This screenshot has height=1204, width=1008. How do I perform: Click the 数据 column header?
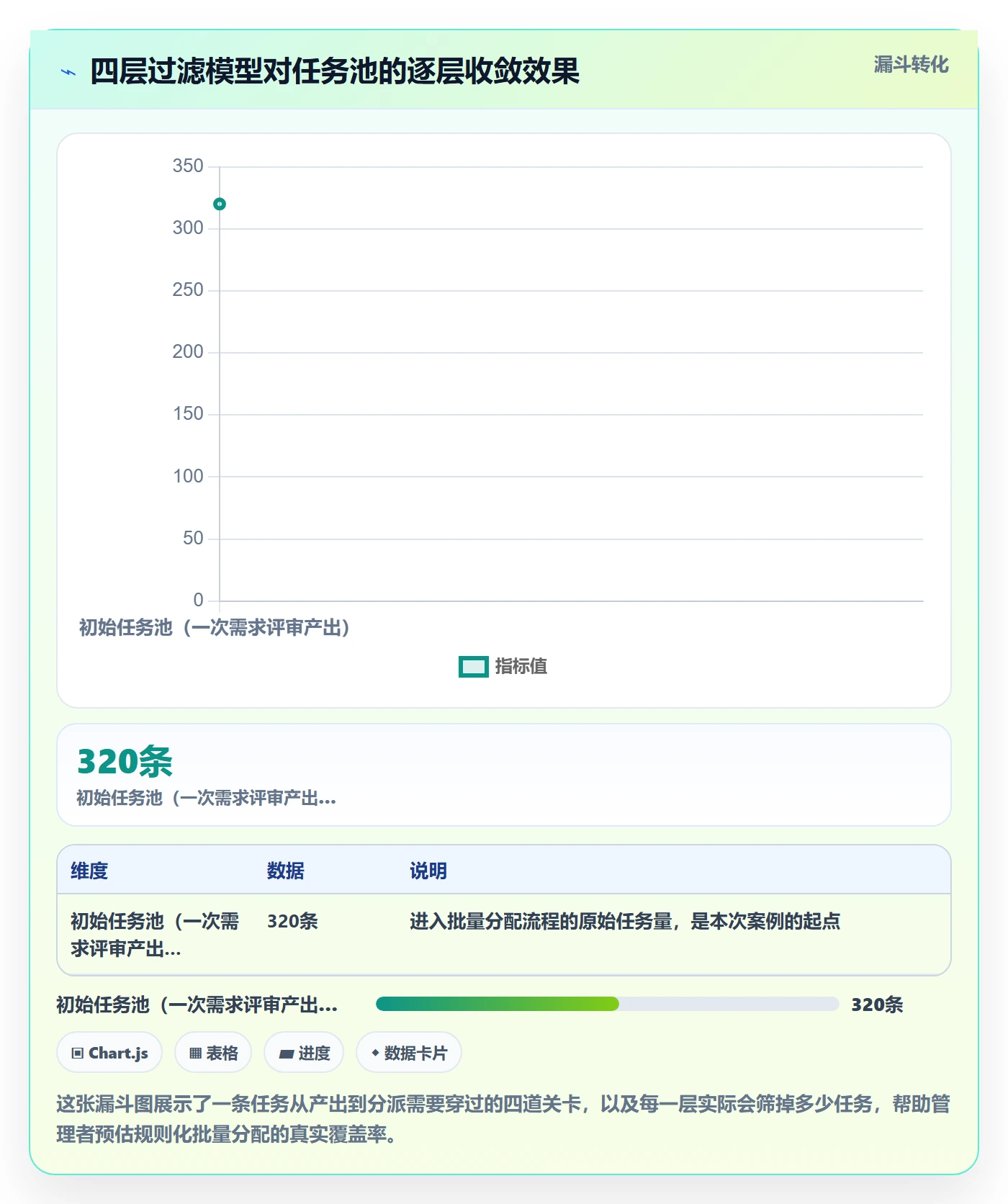[x=286, y=871]
